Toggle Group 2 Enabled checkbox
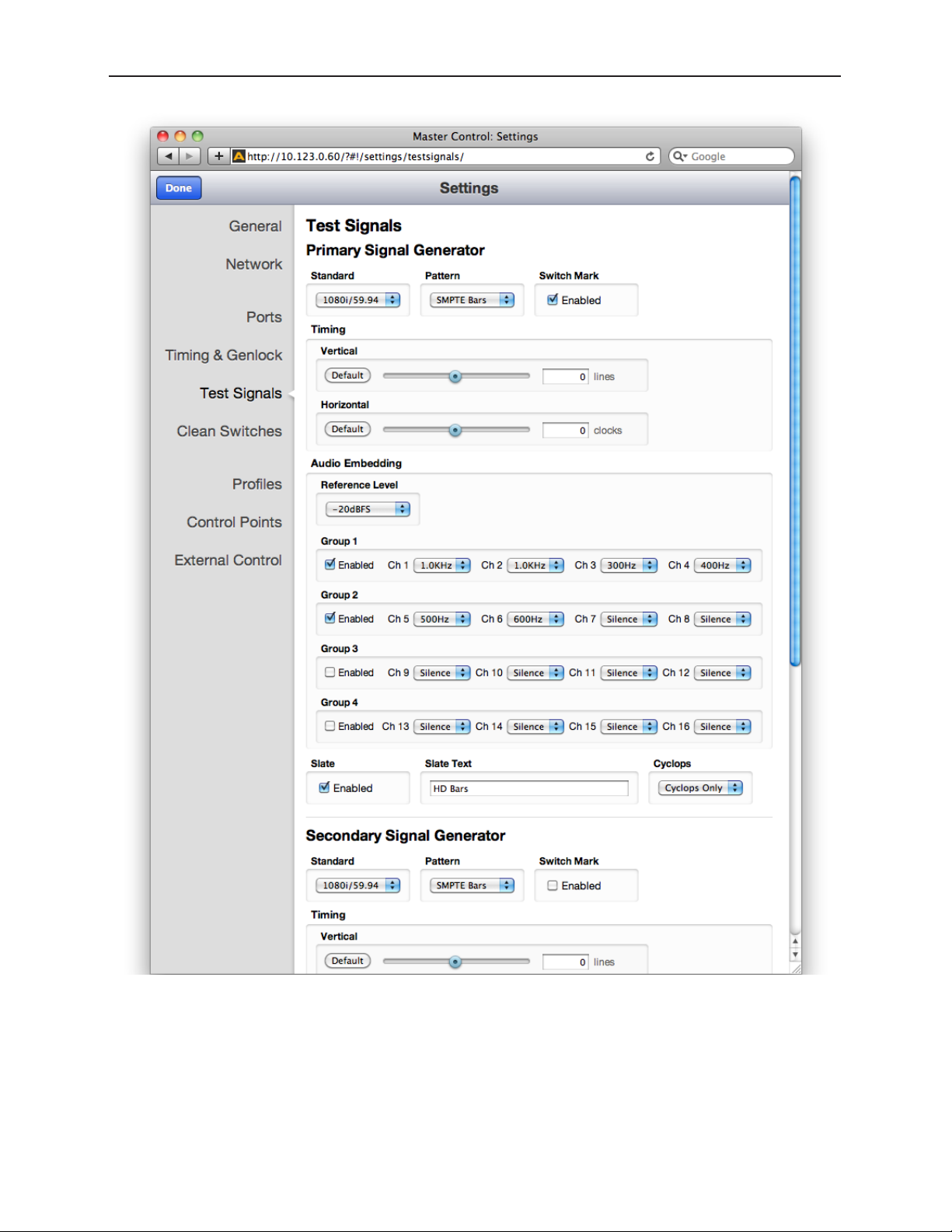Screen dimensions: 952x1232 click(x=330, y=618)
